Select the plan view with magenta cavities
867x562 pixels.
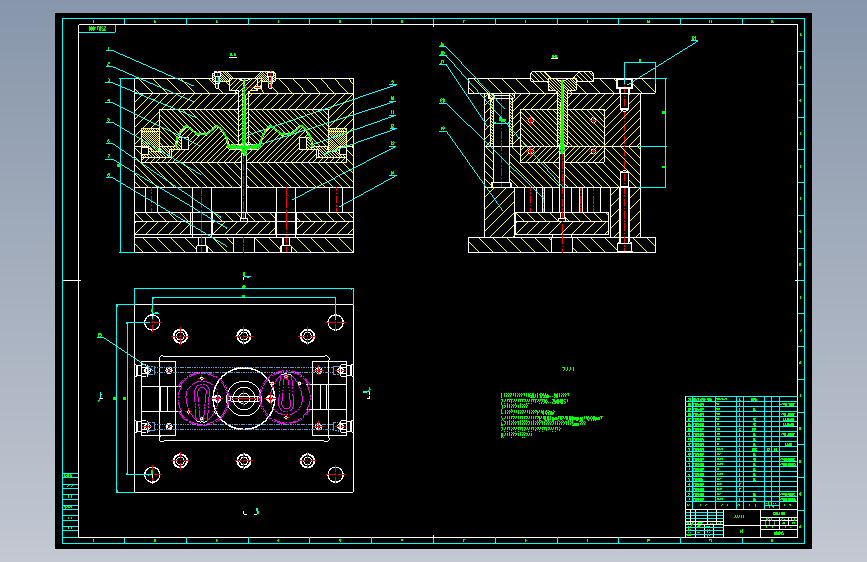tap(243, 398)
